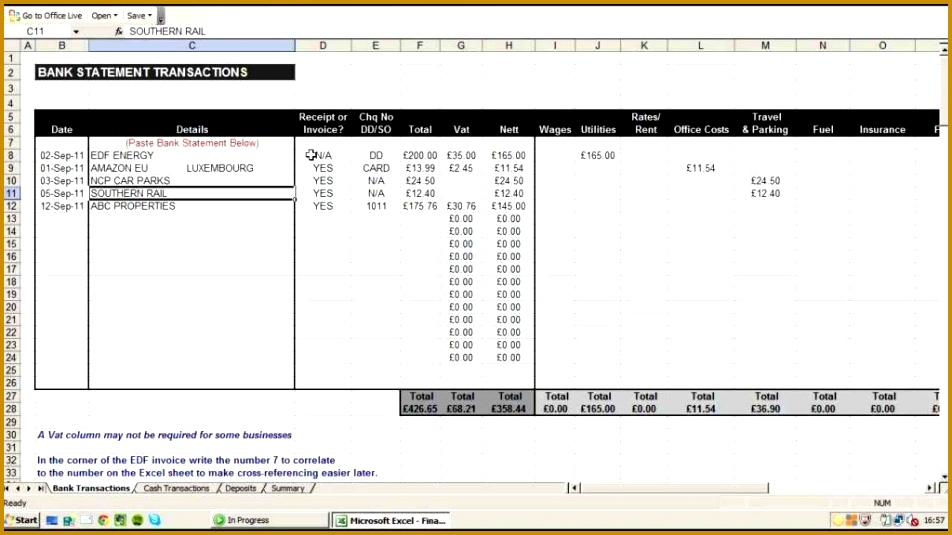
Task: Click the Start button
Action: point(22,520)
